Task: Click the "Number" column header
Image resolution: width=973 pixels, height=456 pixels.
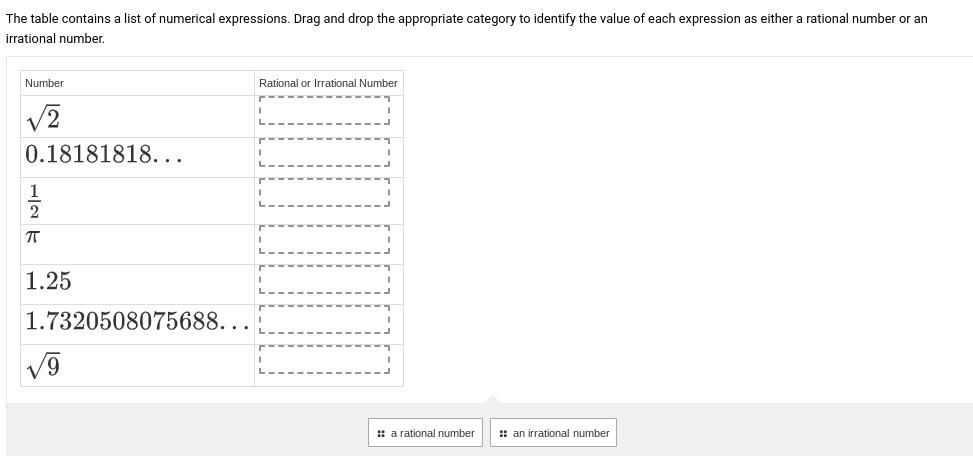Action: 44,83
